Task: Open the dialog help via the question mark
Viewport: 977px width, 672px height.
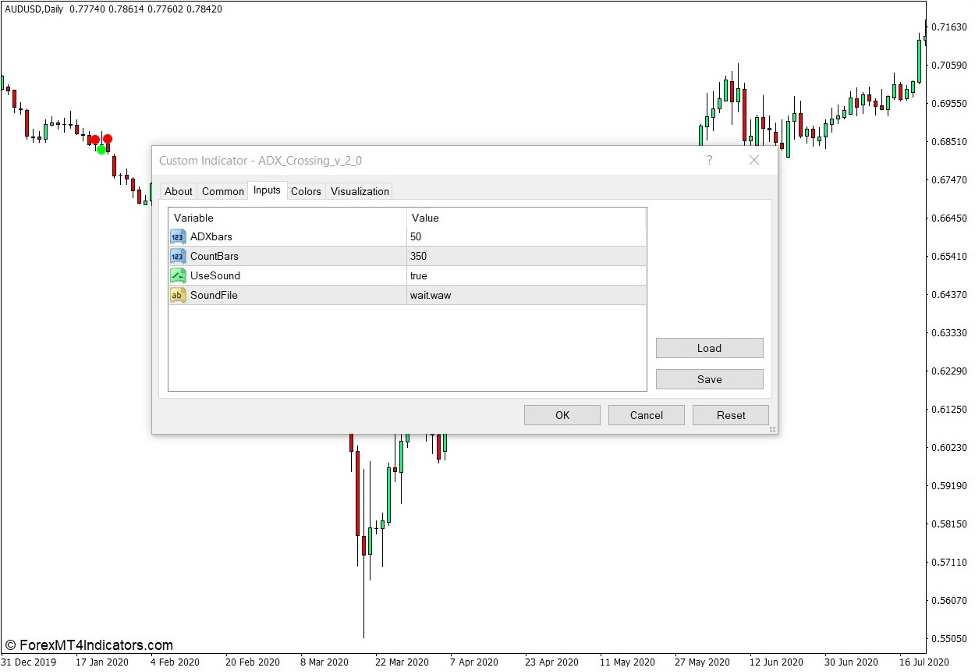Action: [709, 160]
